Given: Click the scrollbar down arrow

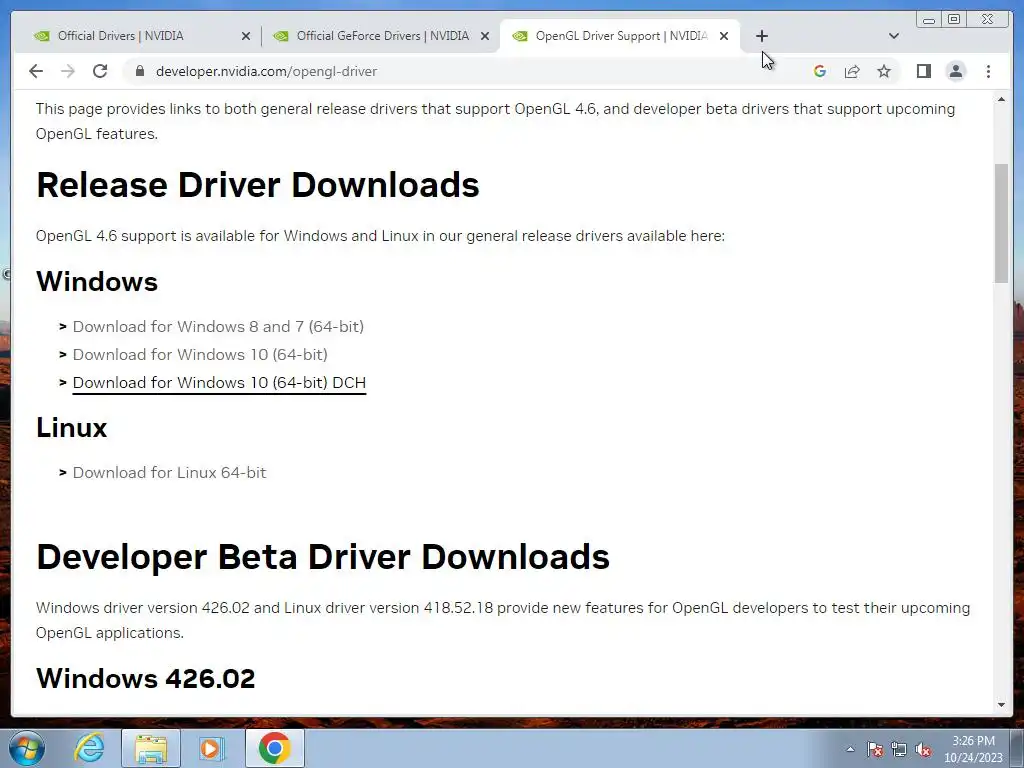Looking at the screenshot, I should 1001,705.
